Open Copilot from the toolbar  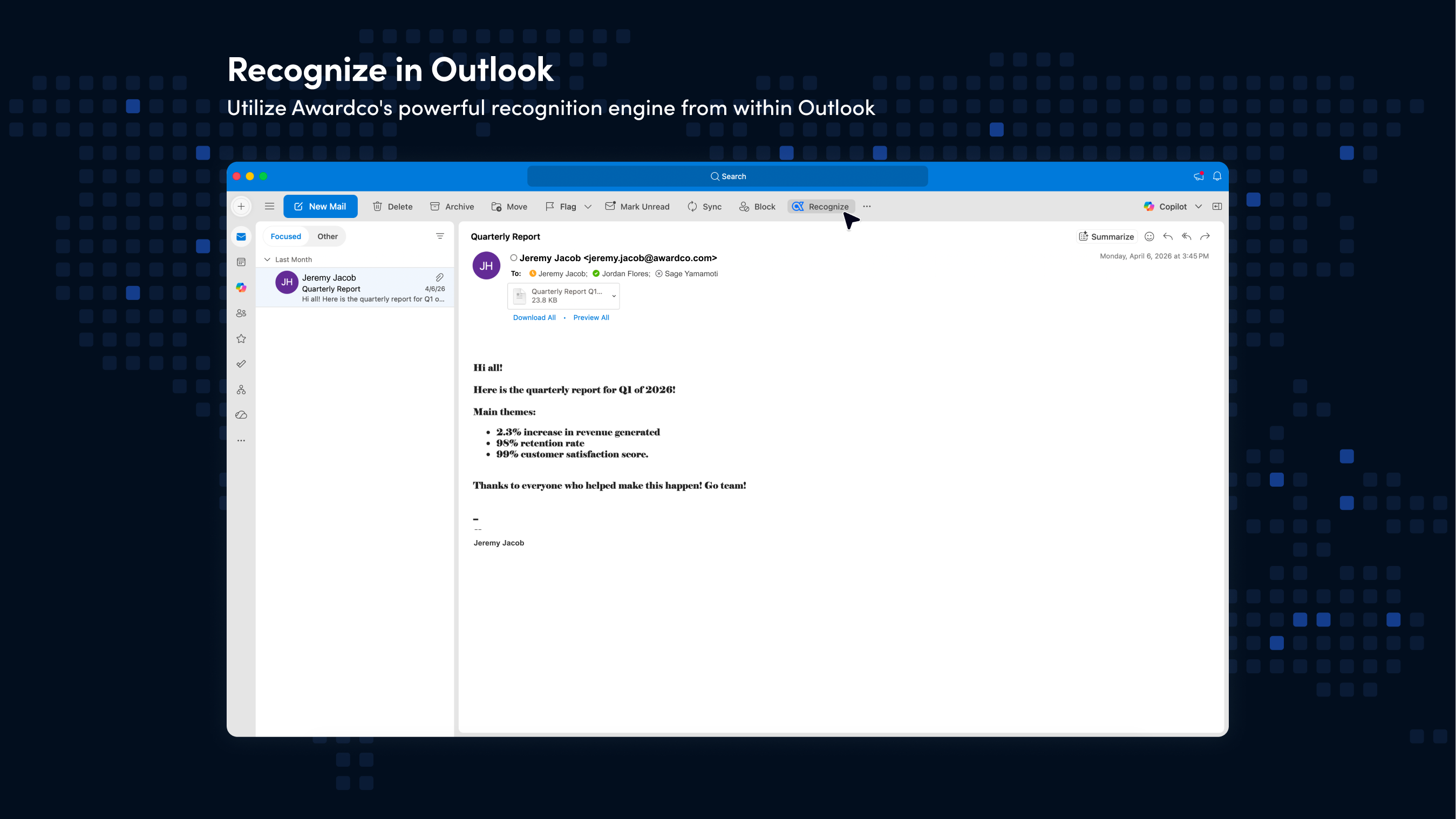[x=1165, y=206]
